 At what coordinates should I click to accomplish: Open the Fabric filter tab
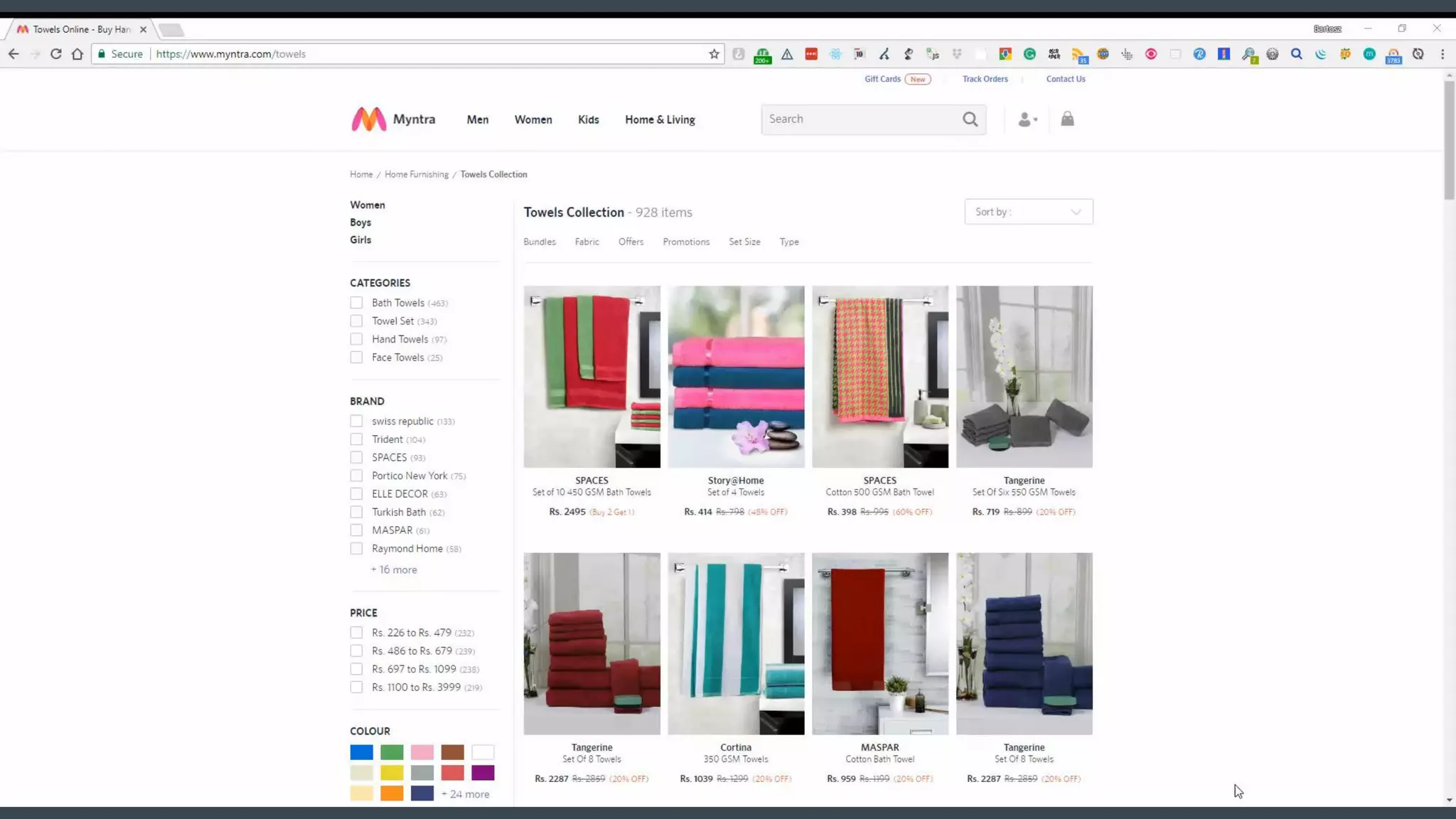coord(587,242)
